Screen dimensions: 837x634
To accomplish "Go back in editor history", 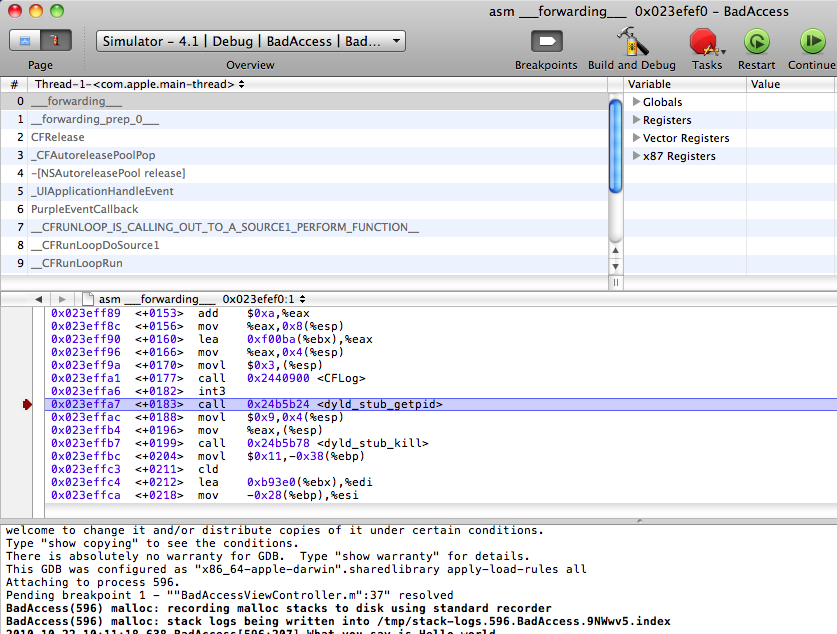I will 38,299.
